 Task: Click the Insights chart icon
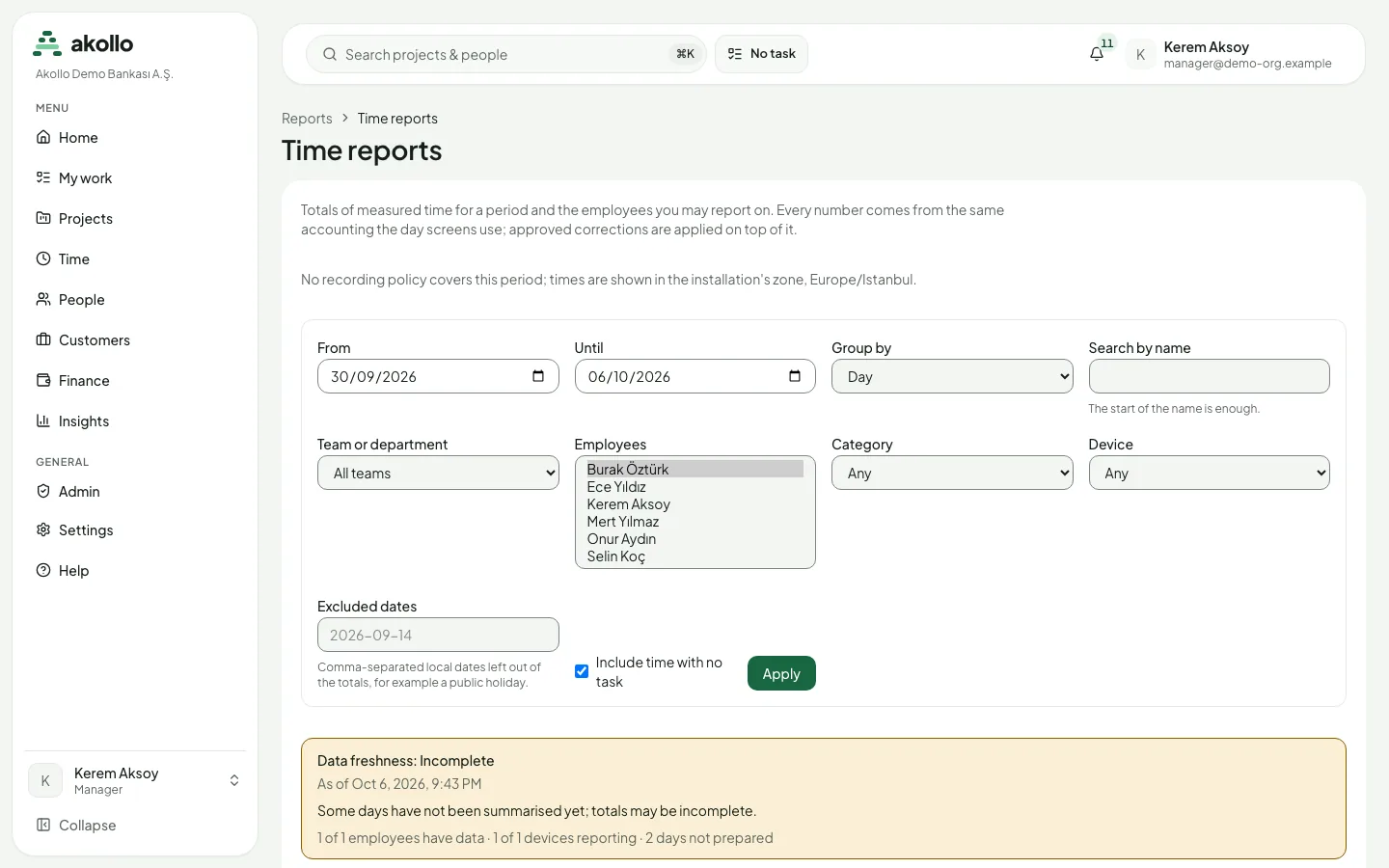point(43,420)
